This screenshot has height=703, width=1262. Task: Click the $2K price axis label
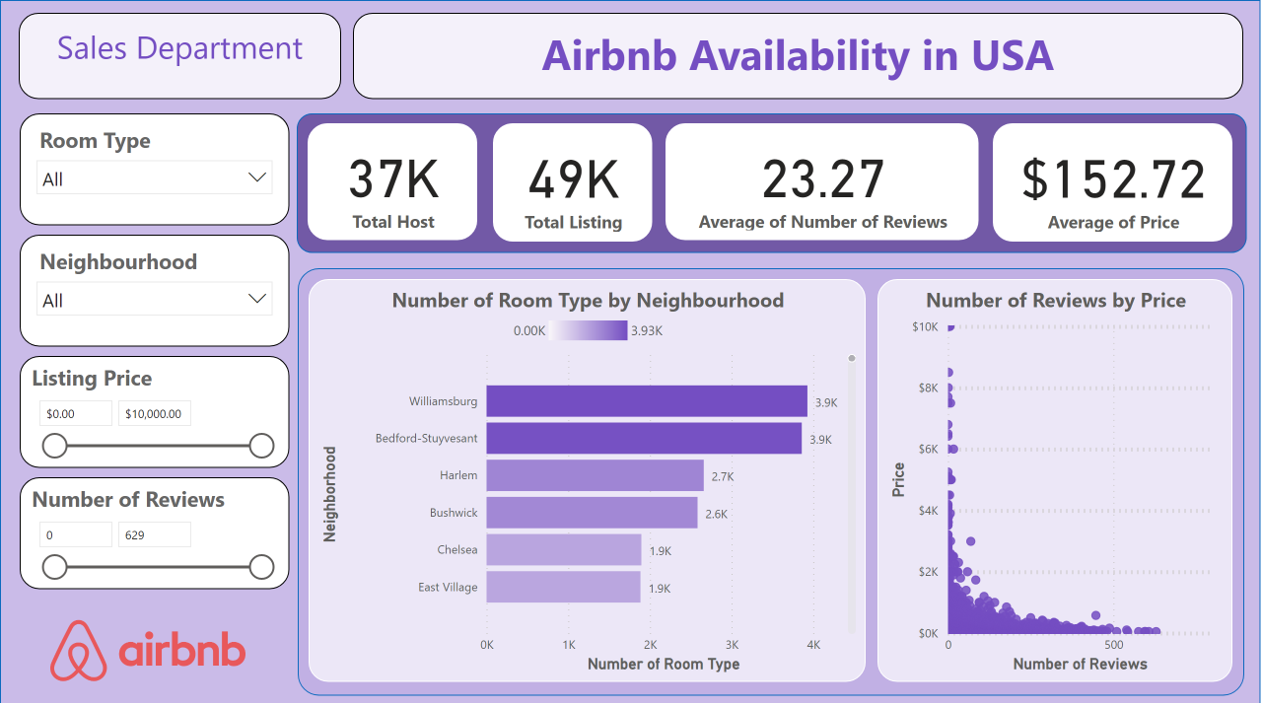click(x=928, y=572)
